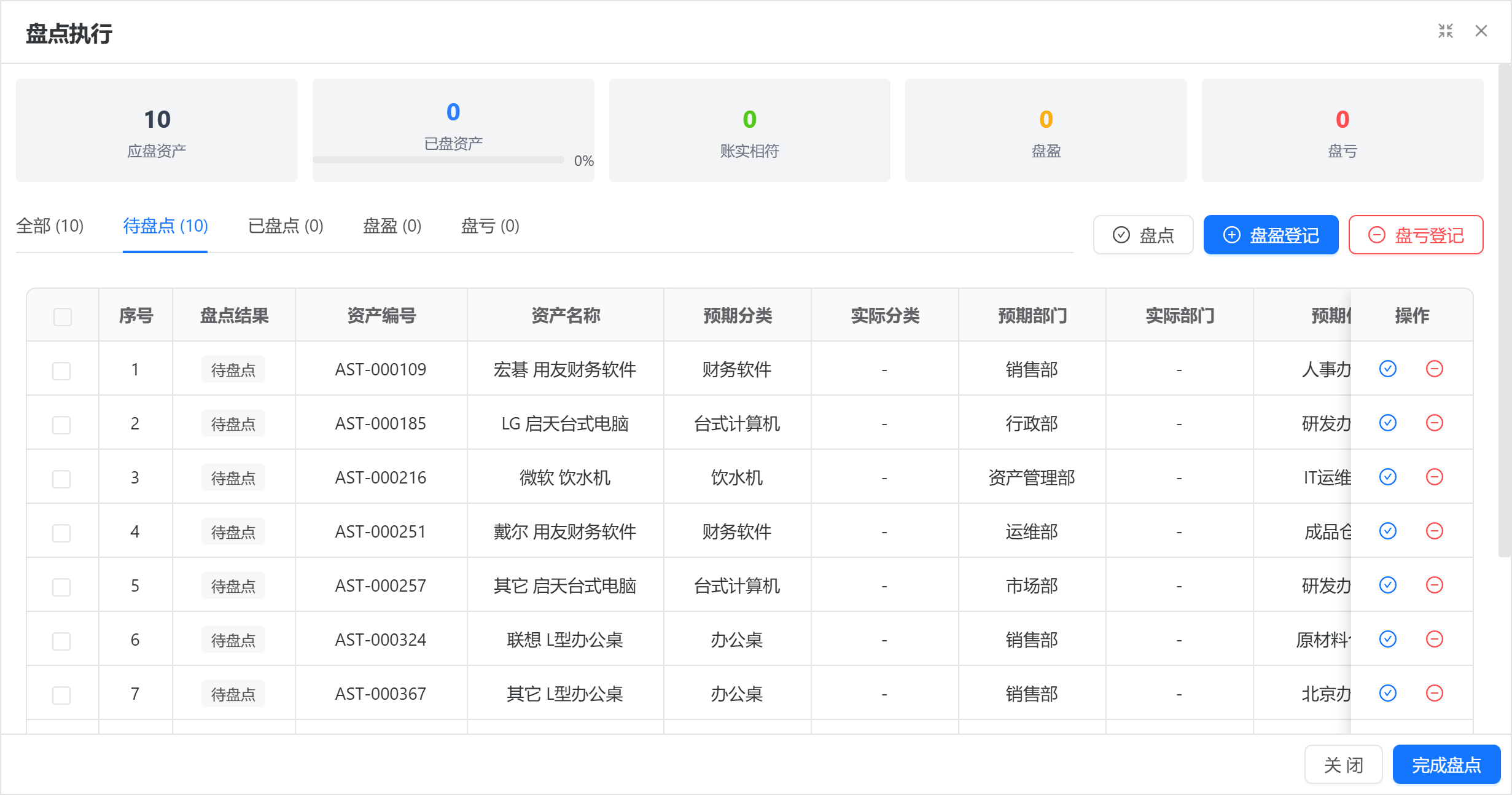Click the 预期分类 column header

coord(738,315)
